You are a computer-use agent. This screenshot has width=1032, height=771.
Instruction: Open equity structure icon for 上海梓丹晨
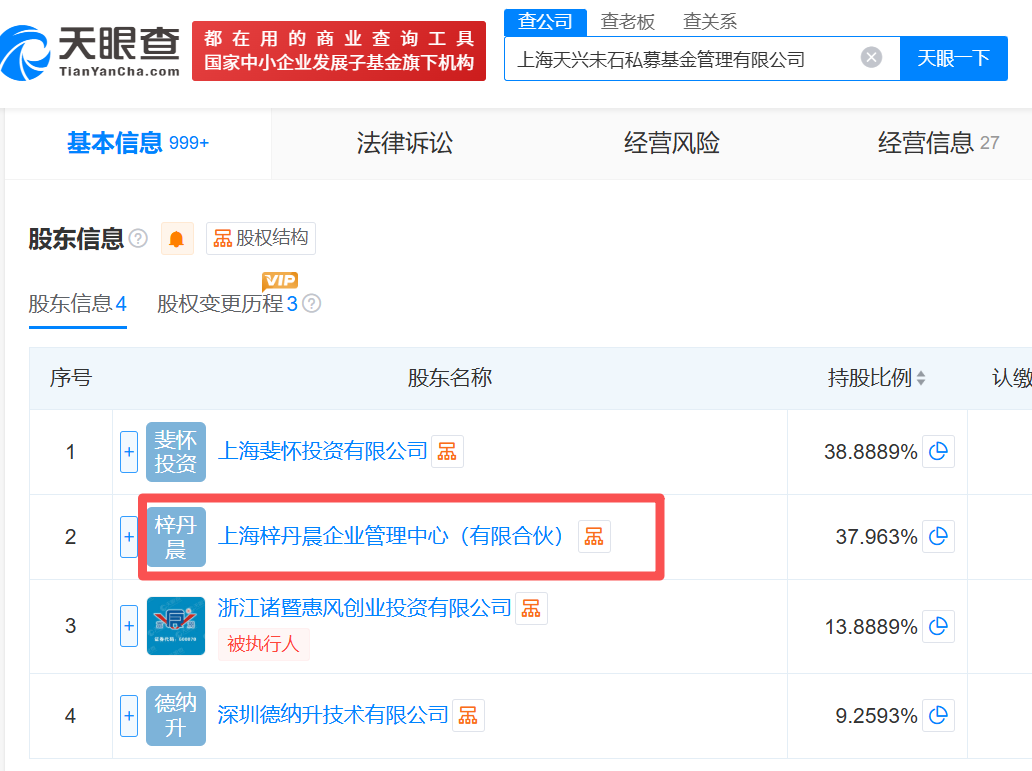click(594, 537)
